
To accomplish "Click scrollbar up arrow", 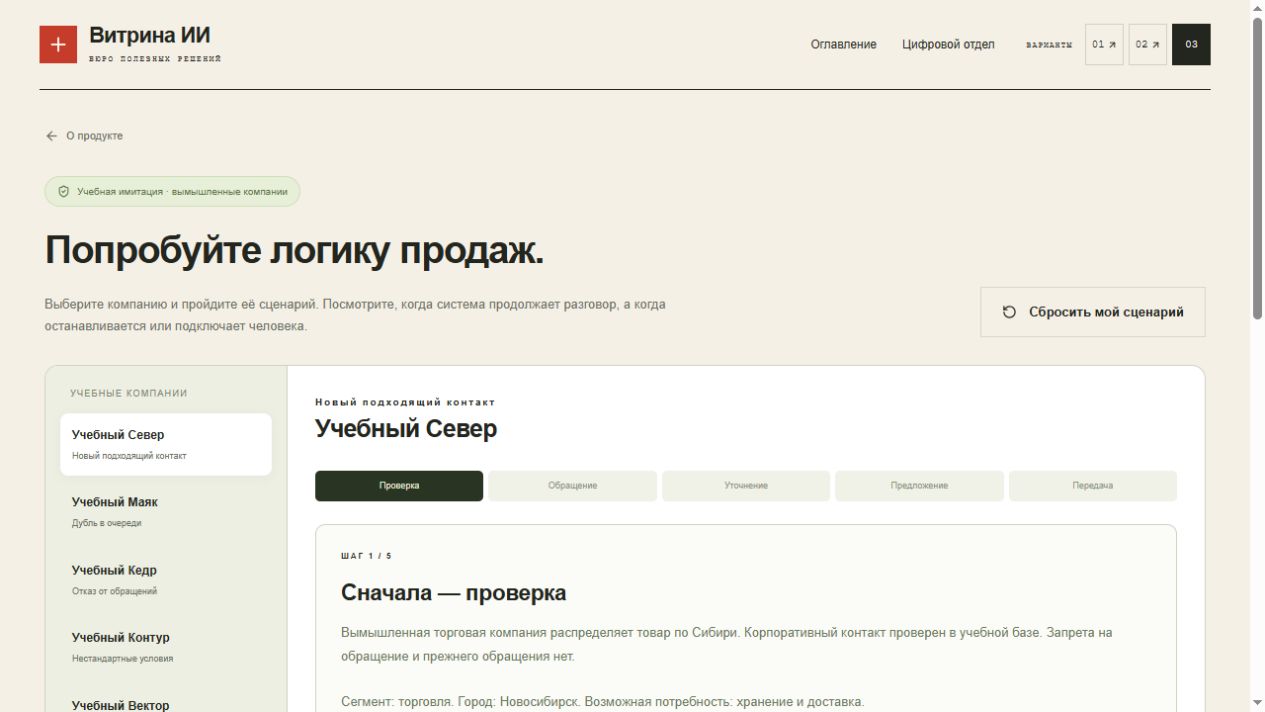I will (1257, 8).
